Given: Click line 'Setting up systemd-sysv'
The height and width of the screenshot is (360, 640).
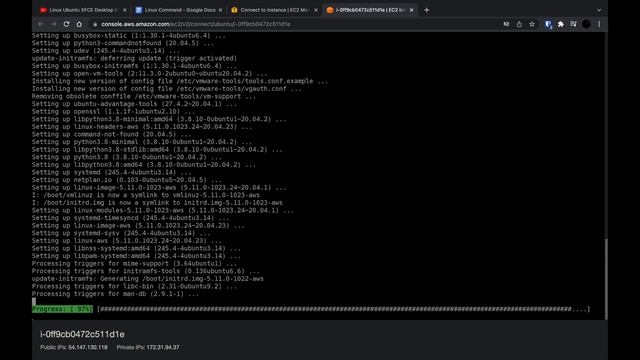Looking at the screenshot, I should point(121,233).
